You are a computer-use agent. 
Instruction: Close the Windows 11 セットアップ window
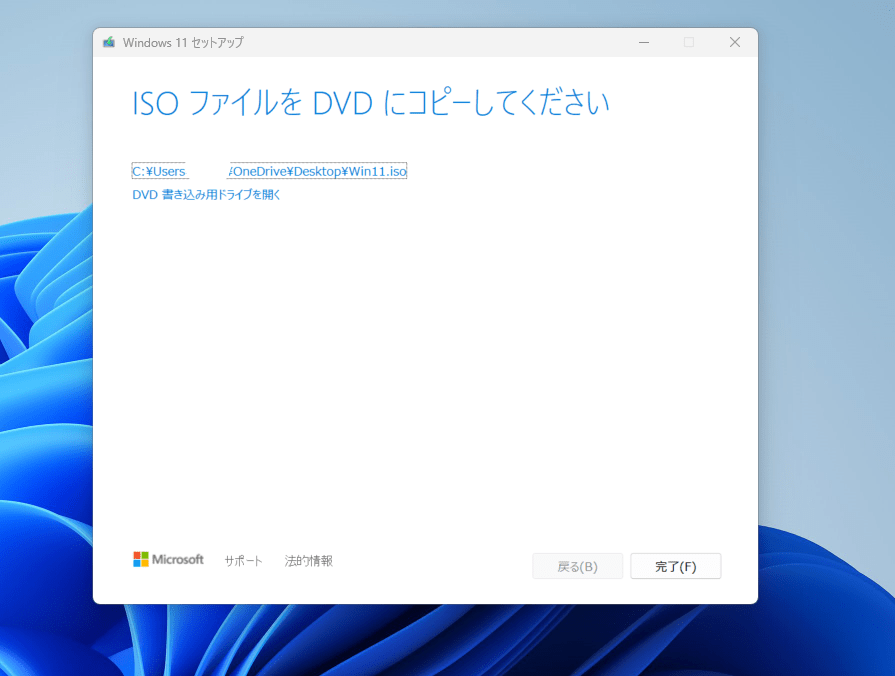tap(735, 42)
